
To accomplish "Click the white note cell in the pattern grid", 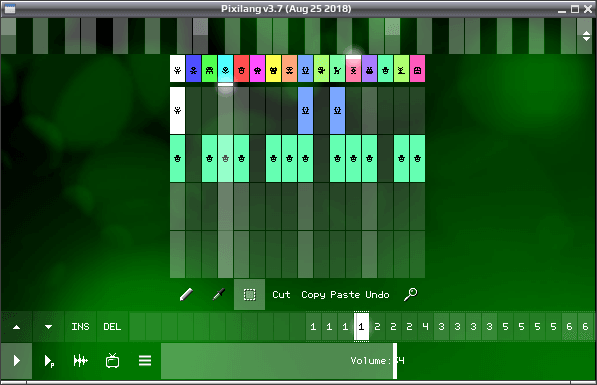I will (177, 110).
